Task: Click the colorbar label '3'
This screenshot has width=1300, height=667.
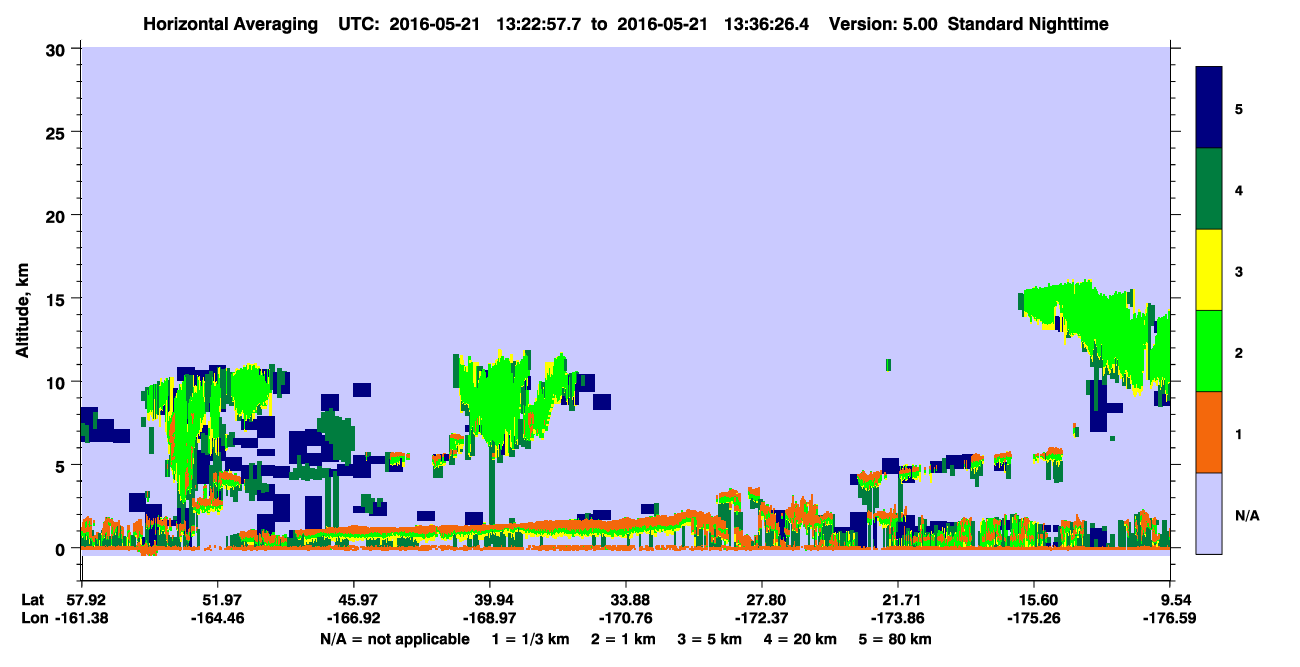Action: [x=1239, y=270]
